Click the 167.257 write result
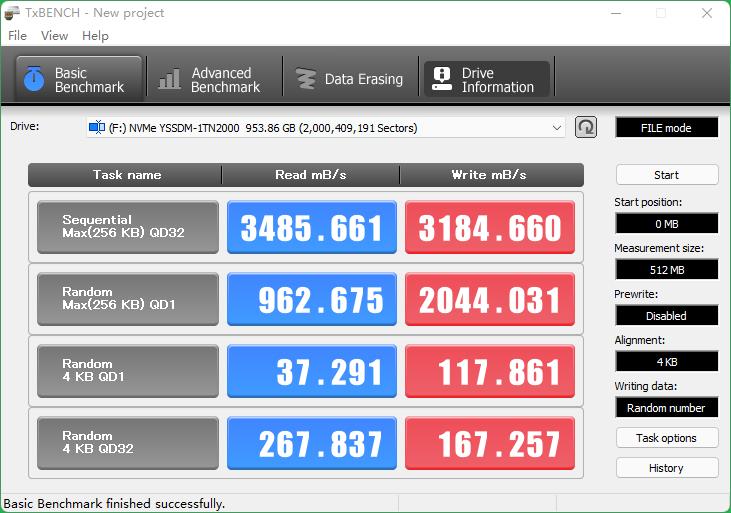 click(x=490, y=443)
